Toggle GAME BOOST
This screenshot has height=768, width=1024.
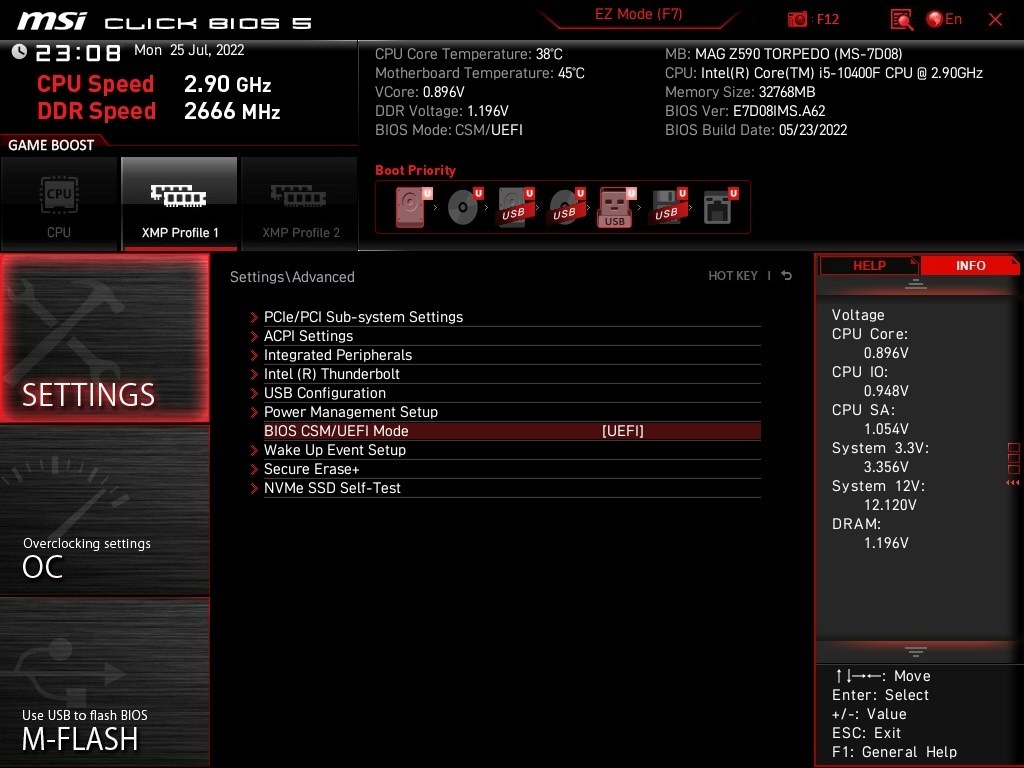[x=50, y=144]
